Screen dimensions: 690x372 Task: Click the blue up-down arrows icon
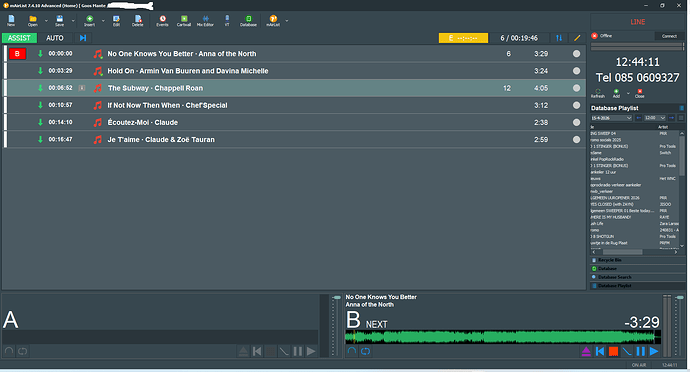pyautogui.click(x=559, y=38)
